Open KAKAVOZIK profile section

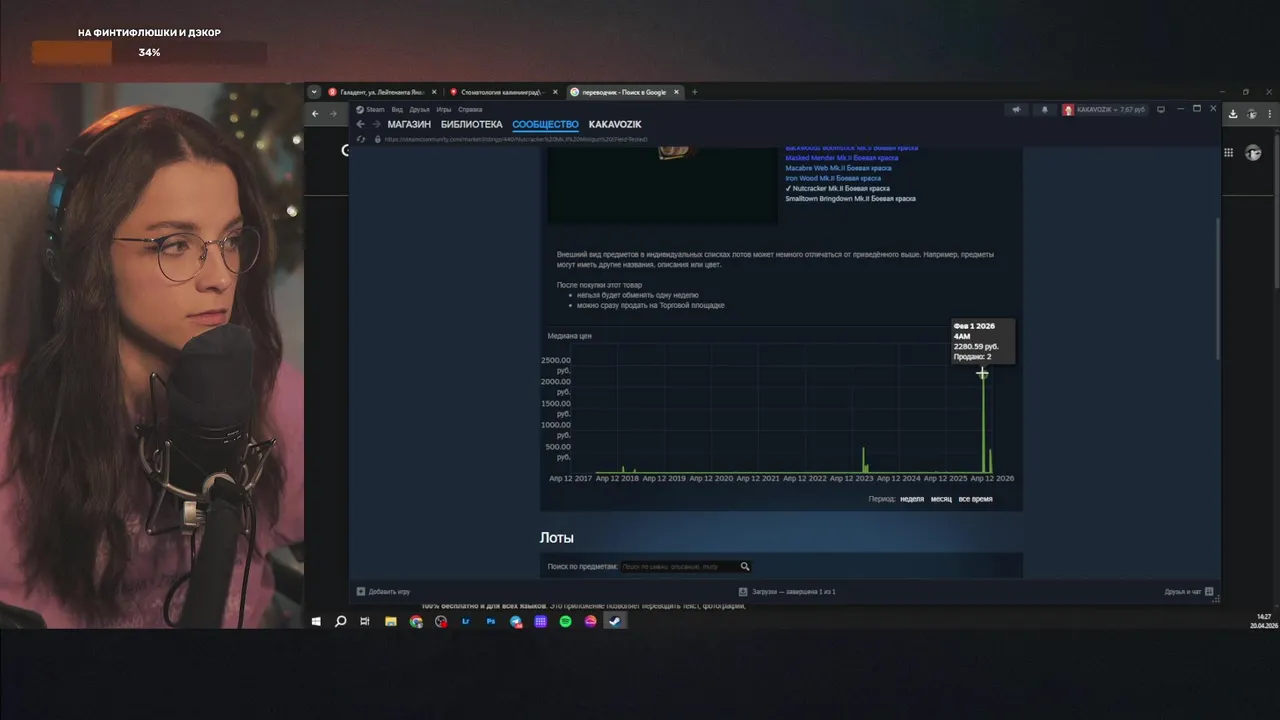tap(615, 124)
